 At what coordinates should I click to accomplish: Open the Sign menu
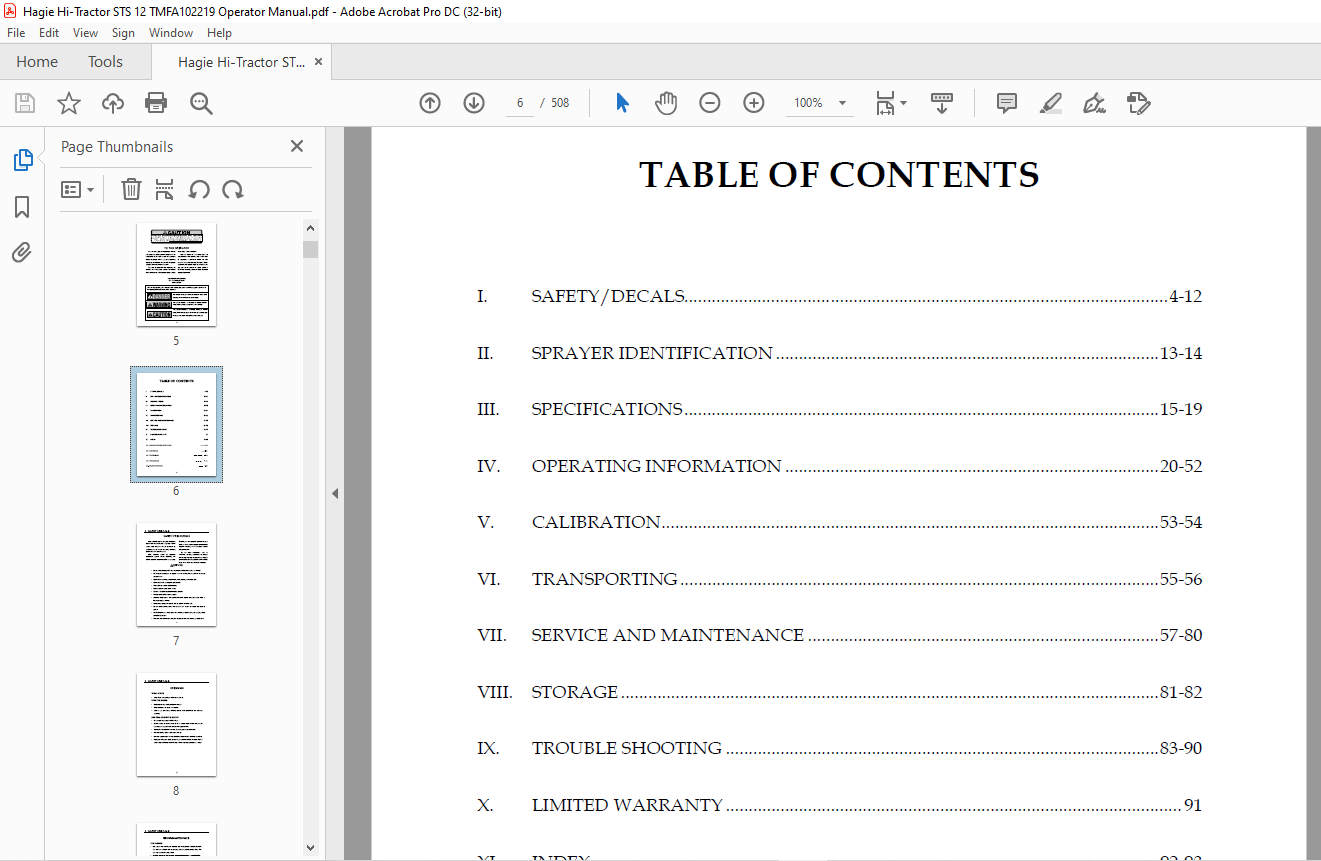click(x=123, y=33)
